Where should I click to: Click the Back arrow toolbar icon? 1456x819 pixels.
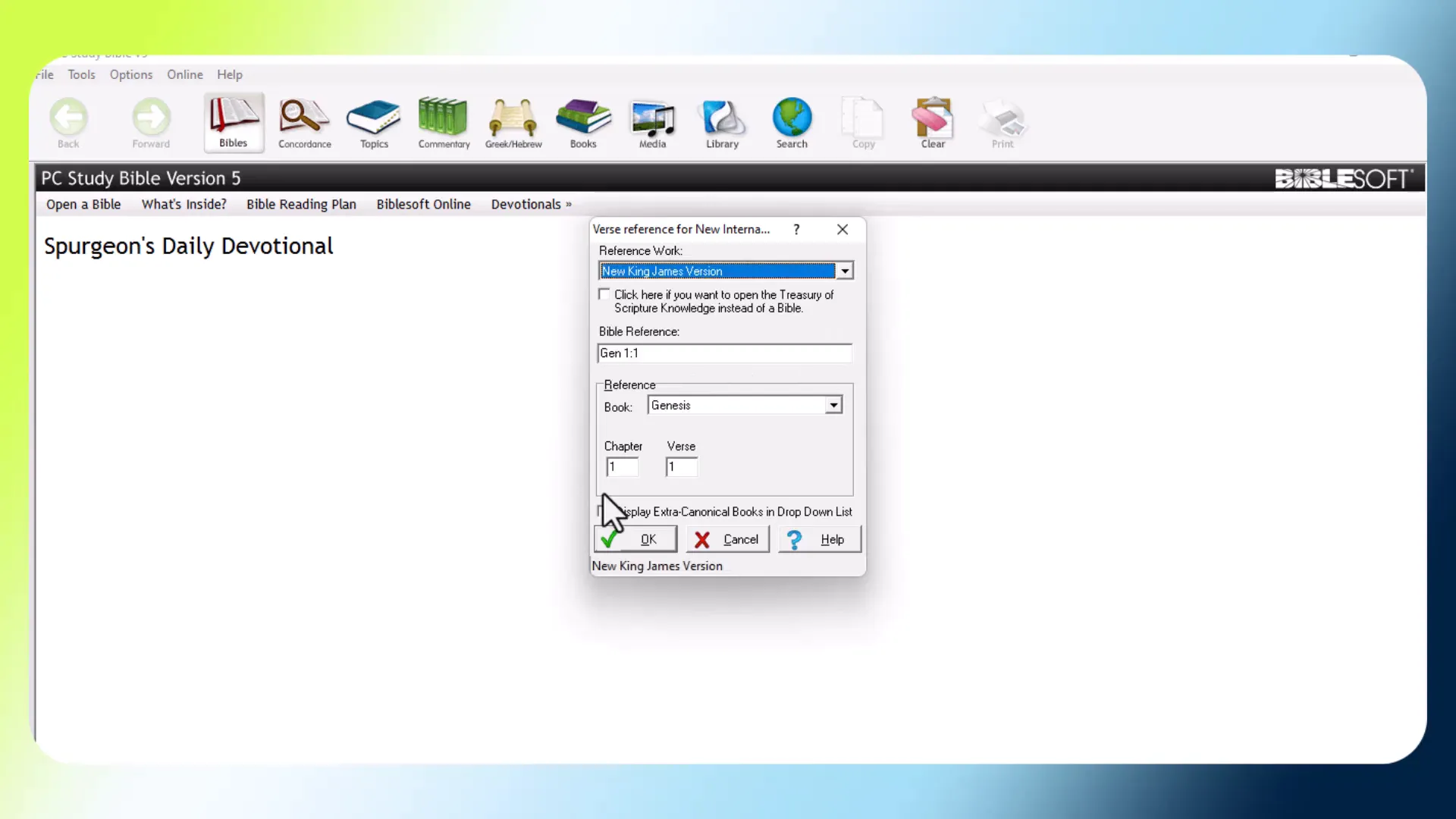point(69,122)
